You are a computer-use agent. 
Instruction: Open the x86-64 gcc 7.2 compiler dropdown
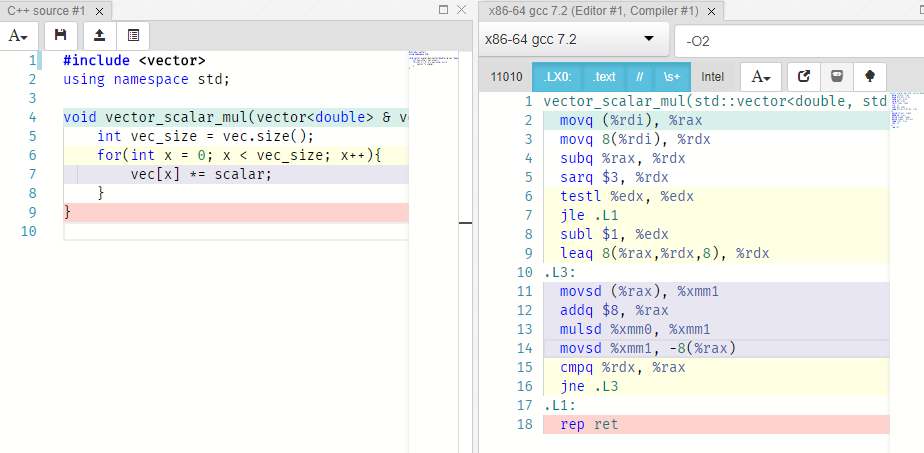point(573,39)
